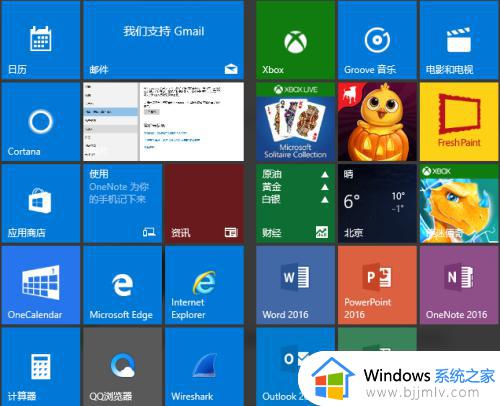Launch the Xbox dragon game tile
Screen dimensions: 500x406
tap(460, 203)
